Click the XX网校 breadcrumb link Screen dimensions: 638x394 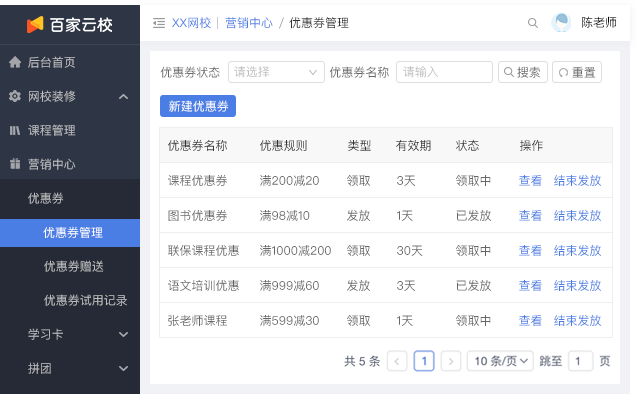tap(191, 23)
